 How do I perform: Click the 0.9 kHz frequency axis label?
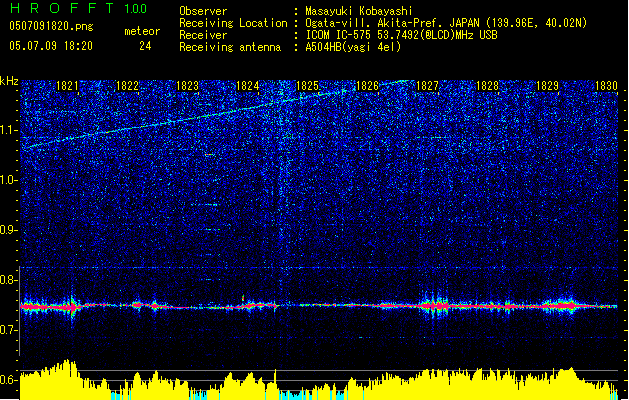click(x=9, y=230)
